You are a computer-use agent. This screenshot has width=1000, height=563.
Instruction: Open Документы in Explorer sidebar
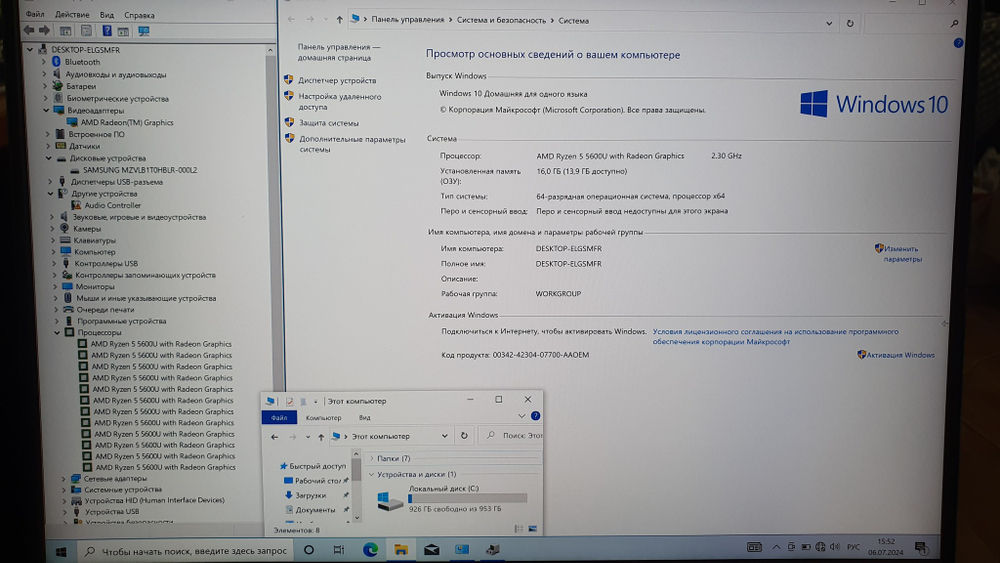[x=315, y=510]
